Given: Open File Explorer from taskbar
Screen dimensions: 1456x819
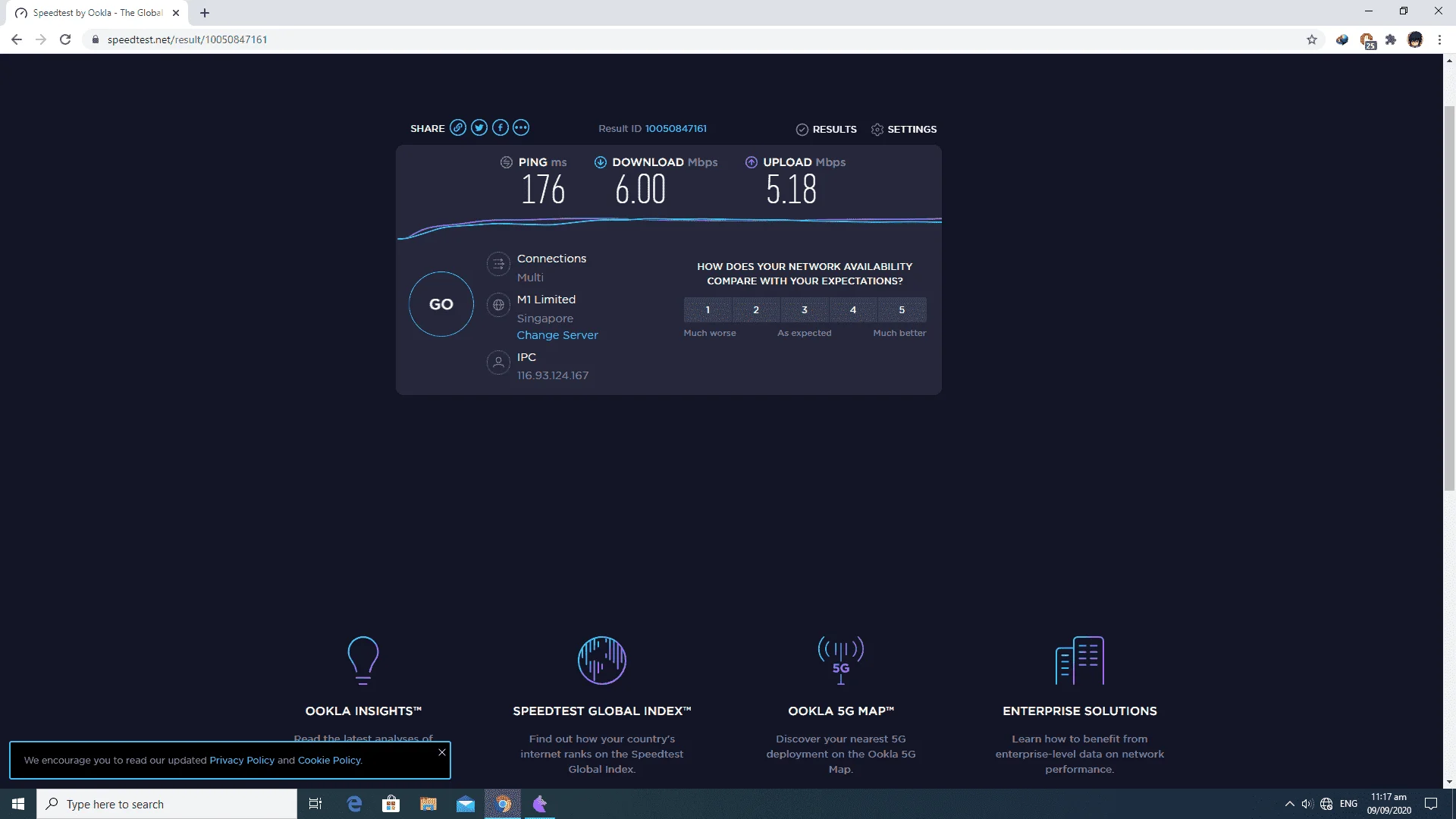Looking at the screenshot, I should click(x=428, y=804).
